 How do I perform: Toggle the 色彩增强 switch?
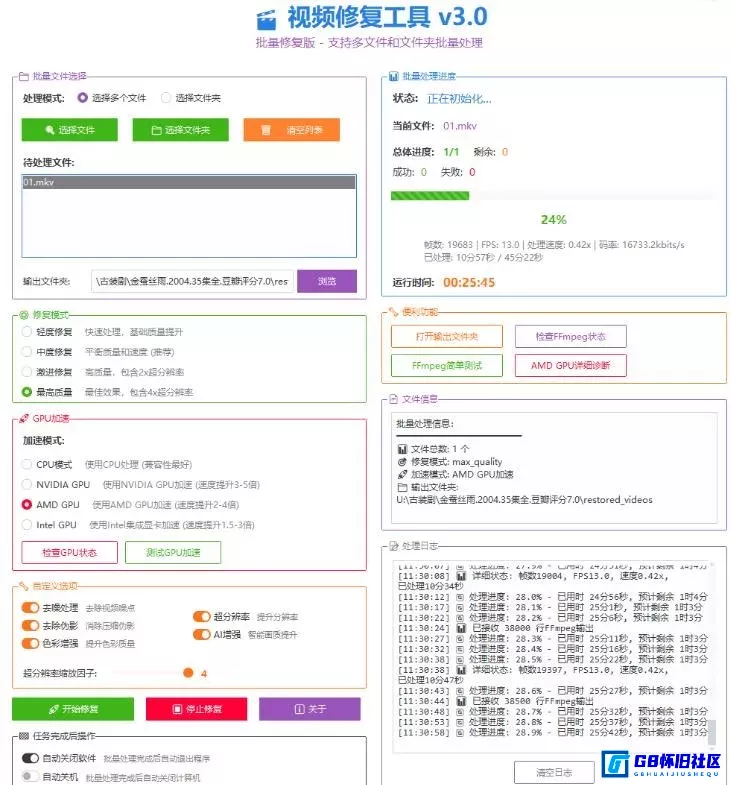pos(30,643)
